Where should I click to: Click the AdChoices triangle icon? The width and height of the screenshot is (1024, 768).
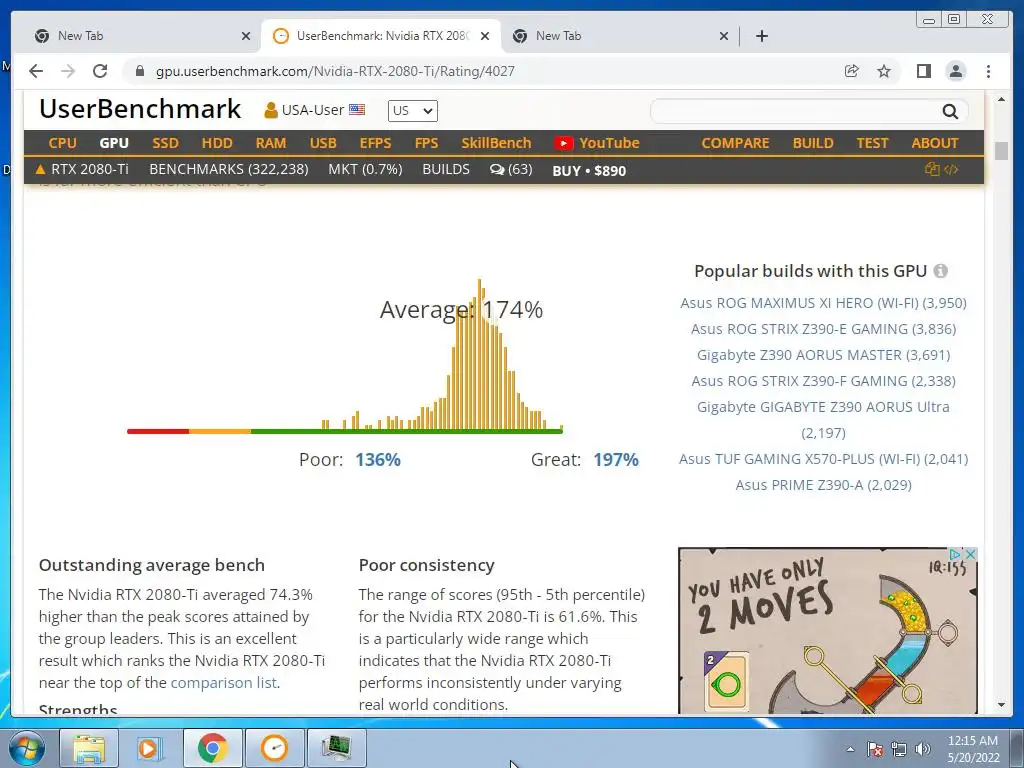pos(955,554)
